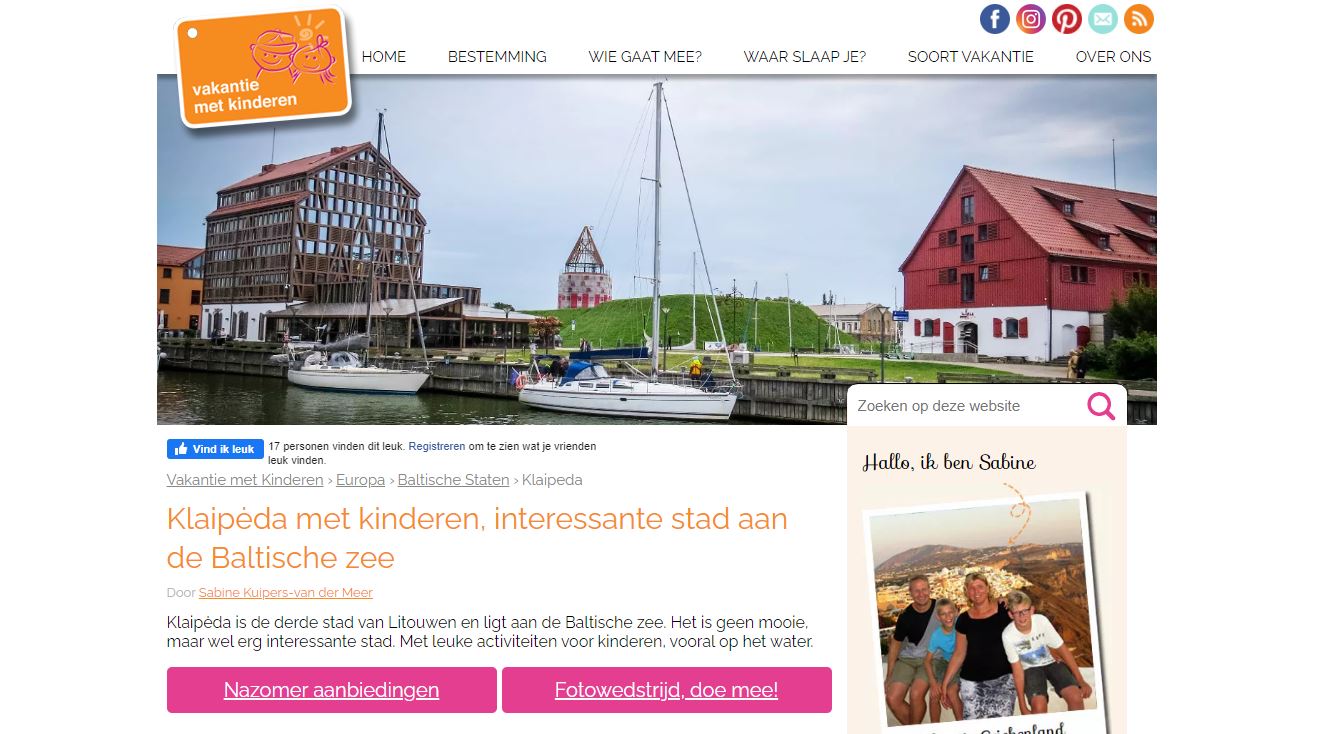Screen dimensions: 1328x734
Task: Open the WIE GAAT MEE? menu
Action: tap(645, 57)
